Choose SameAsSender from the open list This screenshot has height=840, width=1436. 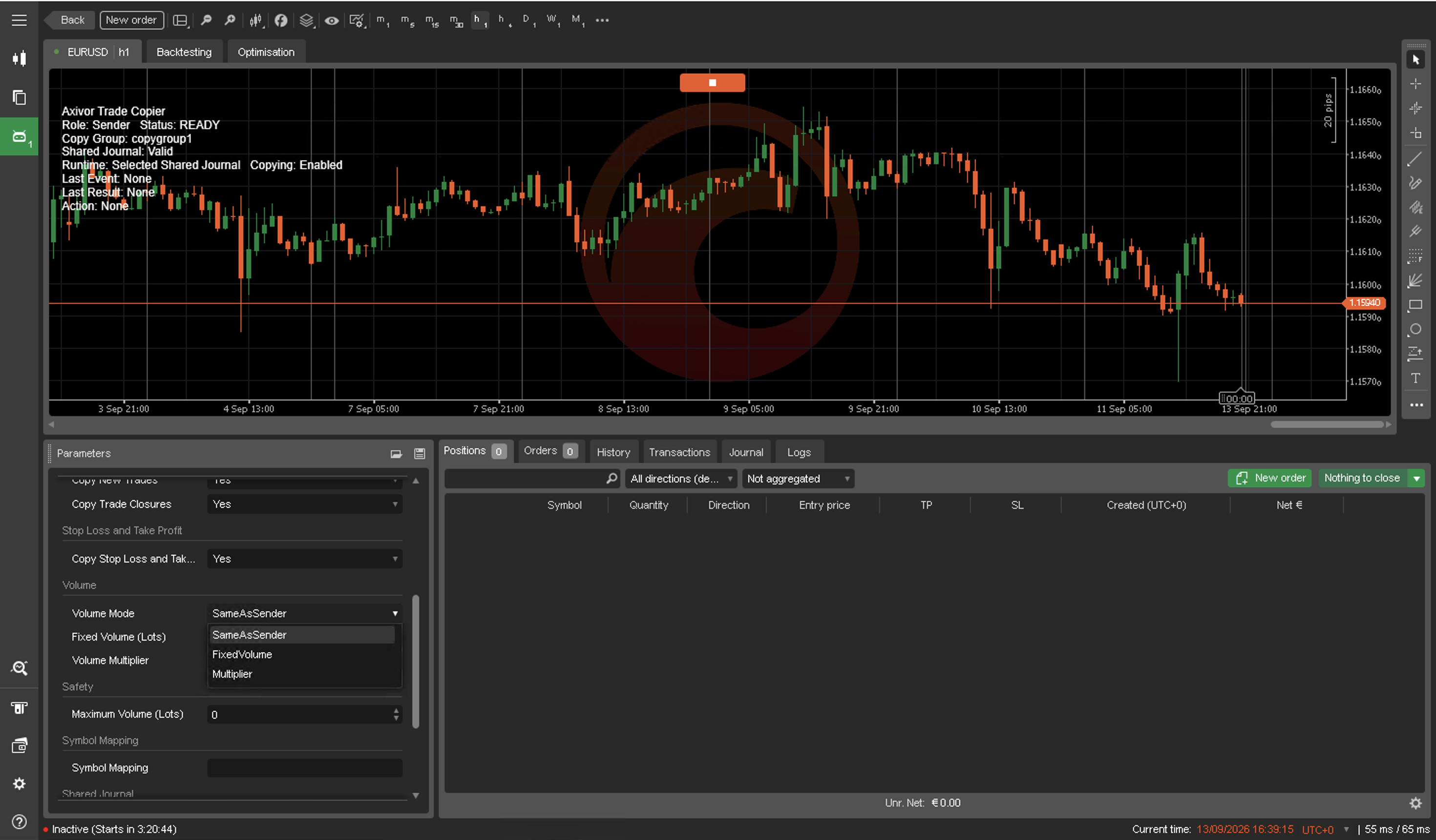[x=302, y=635]
